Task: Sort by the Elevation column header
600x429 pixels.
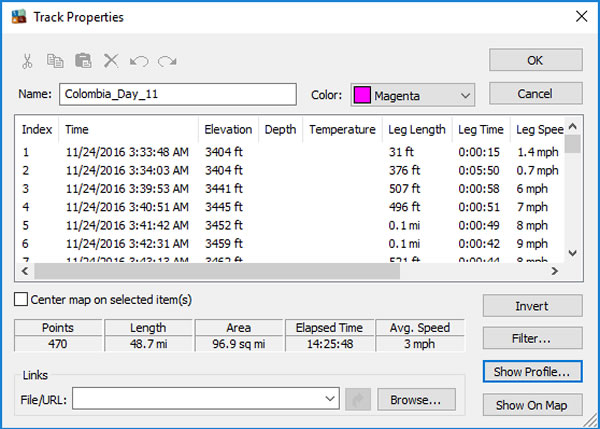Action: click(228, 129)
